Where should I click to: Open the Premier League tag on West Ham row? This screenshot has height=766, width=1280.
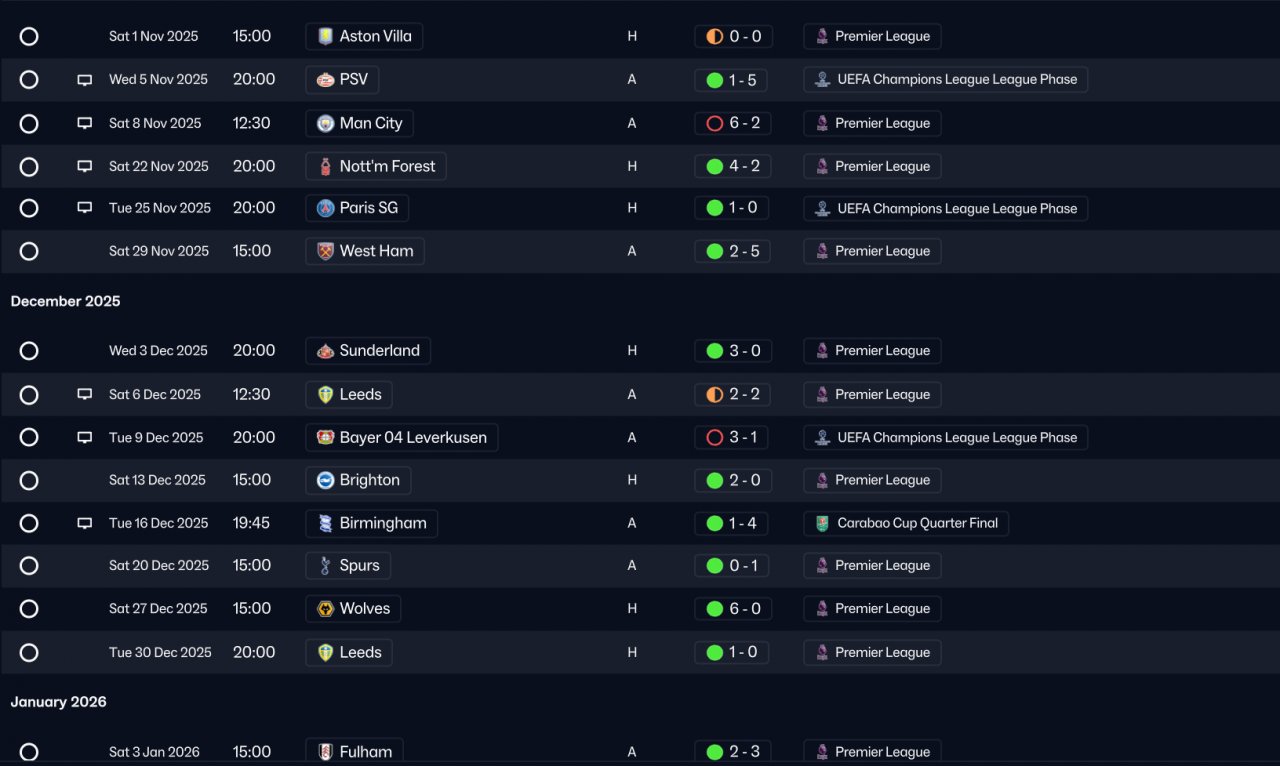point(872,251)
